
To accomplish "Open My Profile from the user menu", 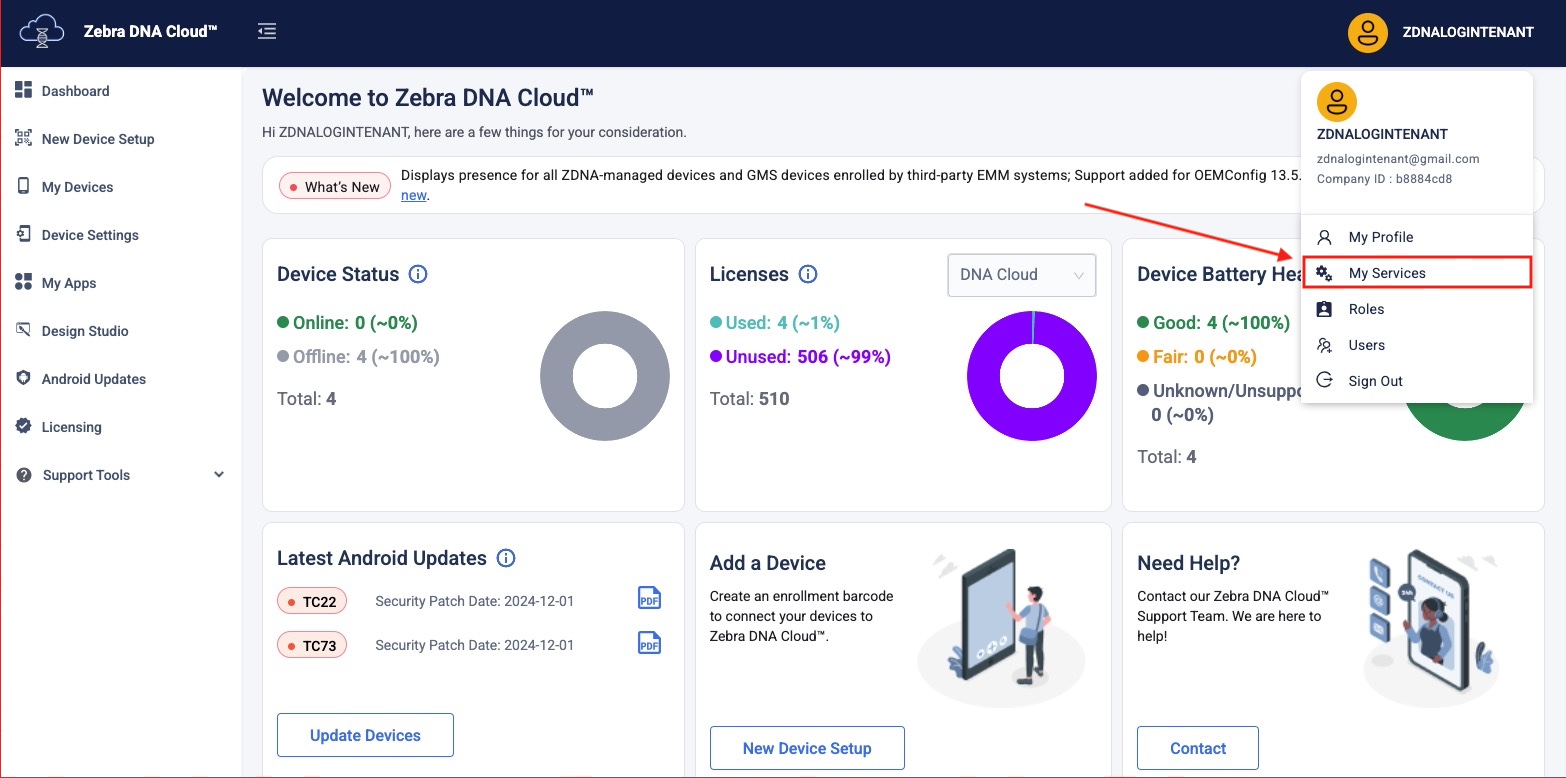I will (x=1380, y=237).
